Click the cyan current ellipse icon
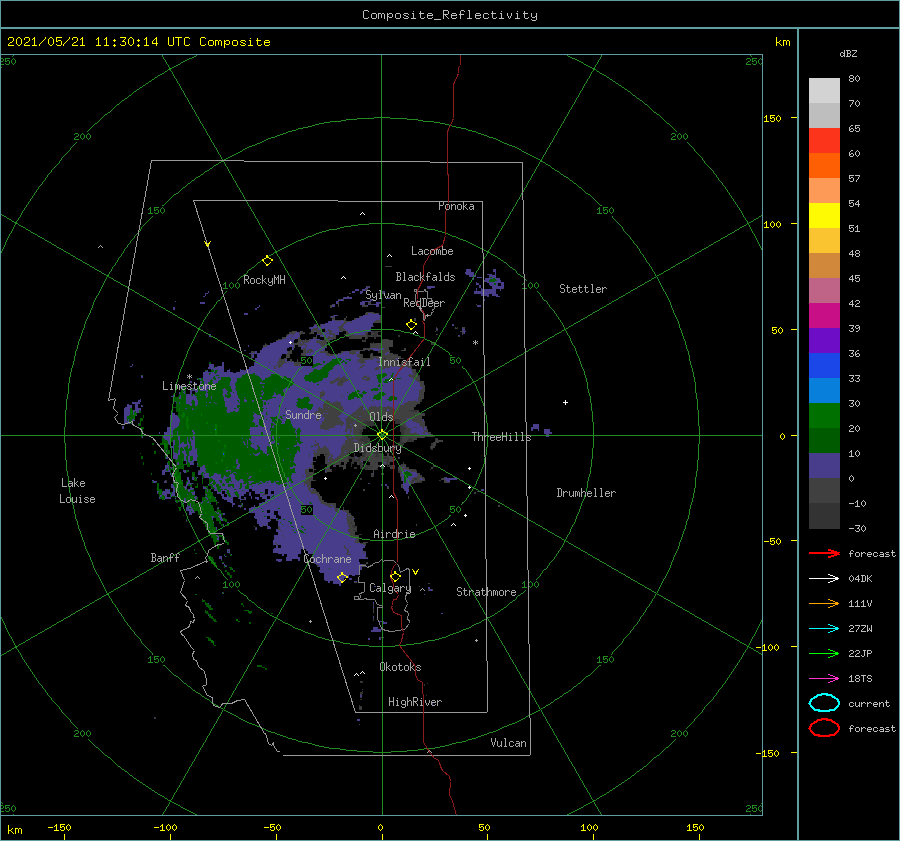 (x=824, y=703)
